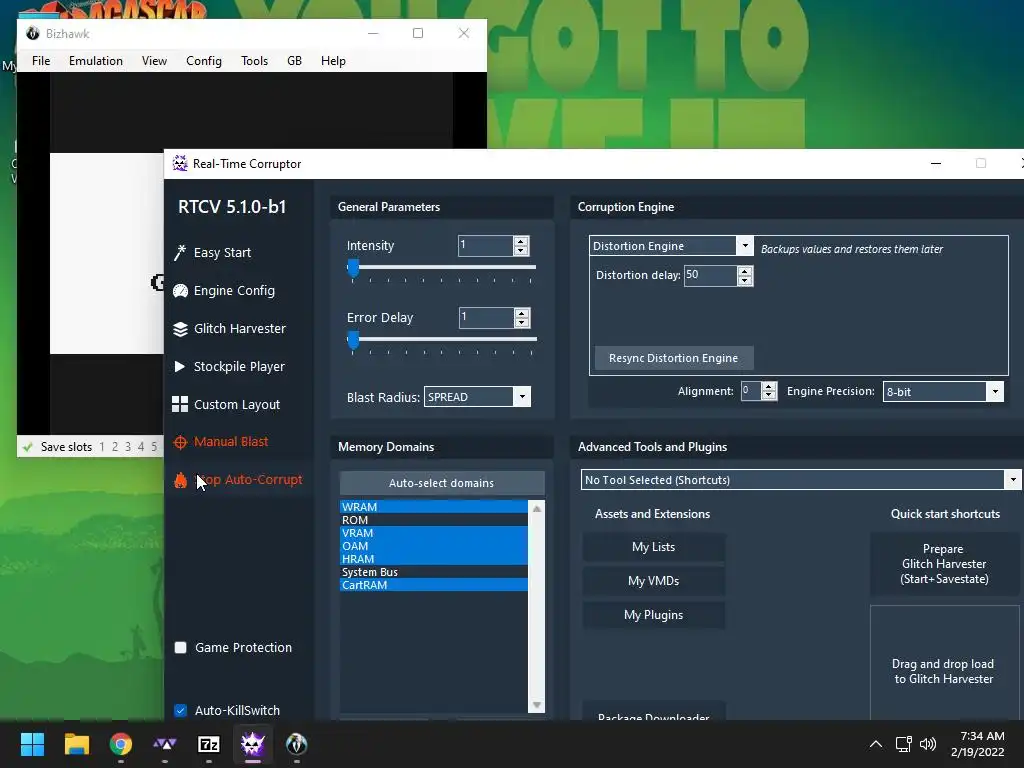Click the Custom Layout grid icon

click(180, 404)
